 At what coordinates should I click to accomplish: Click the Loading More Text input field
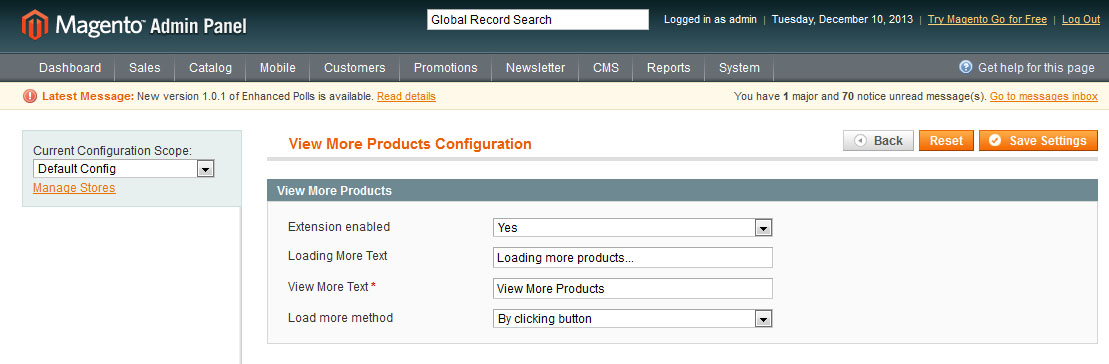click(632, 258)
